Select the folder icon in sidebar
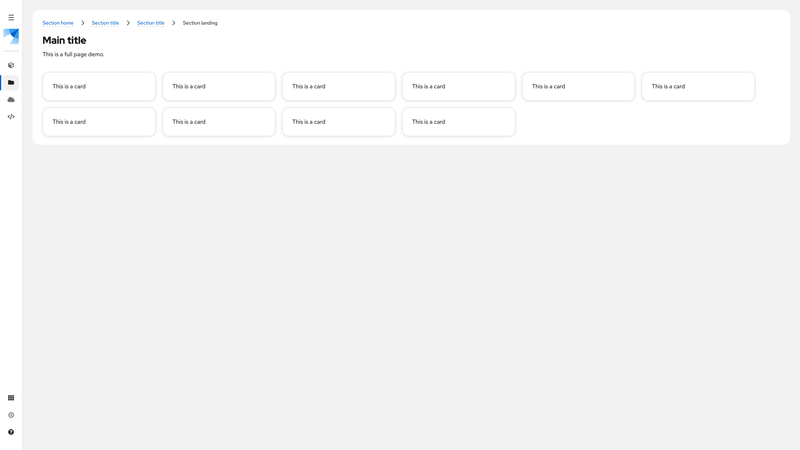 coord(11,83)
